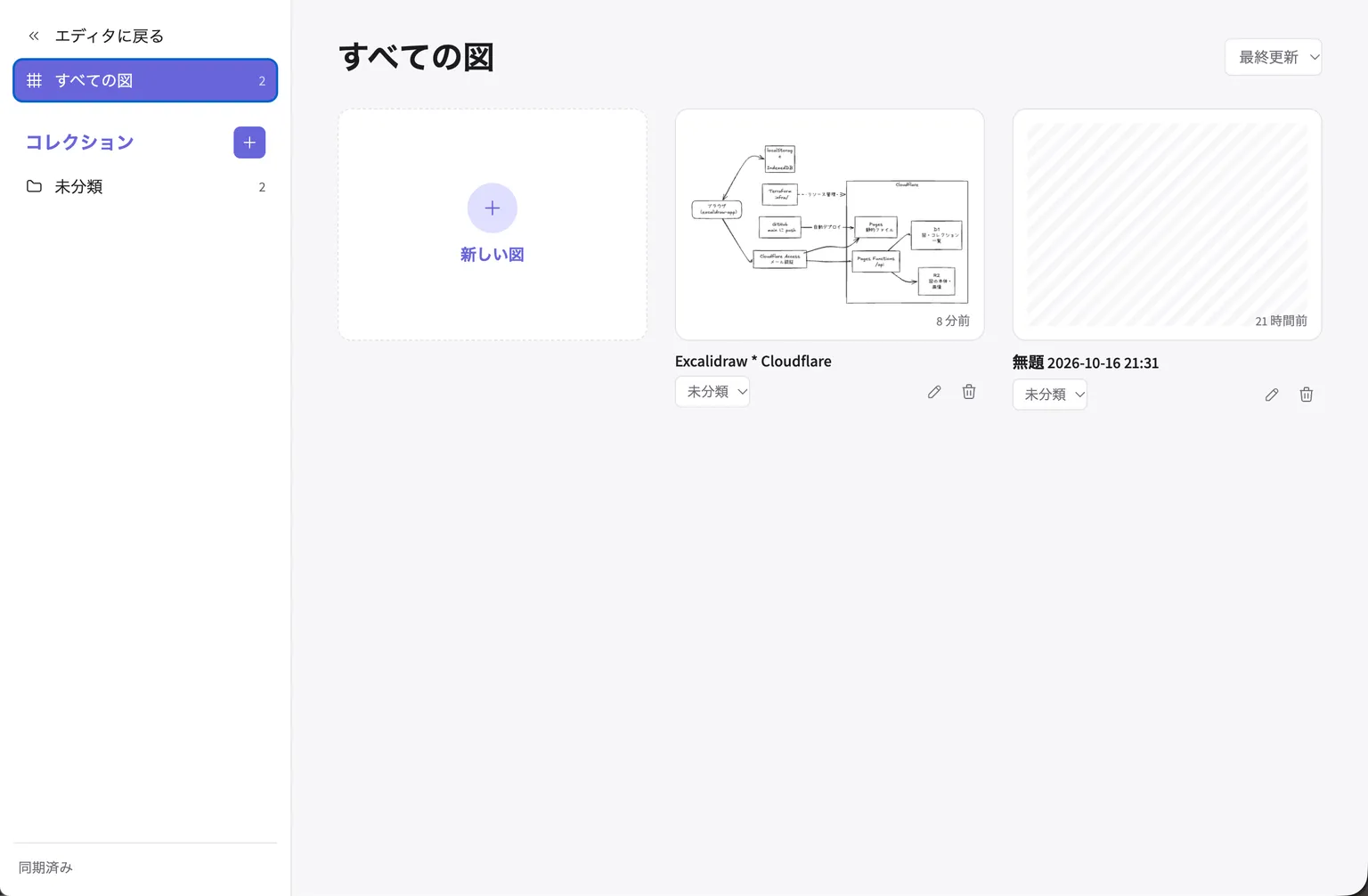The image size is (1368, 896).
Task: Rename the Excalidraw * Cloudflare drawing with pencil icon
Action: pos(934,392)
